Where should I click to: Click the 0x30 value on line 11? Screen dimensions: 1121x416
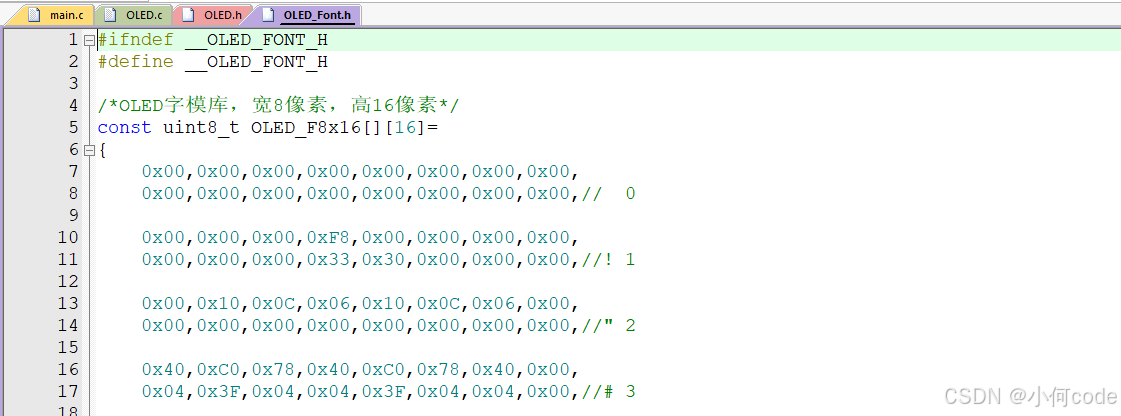click(x=384, y=259)
